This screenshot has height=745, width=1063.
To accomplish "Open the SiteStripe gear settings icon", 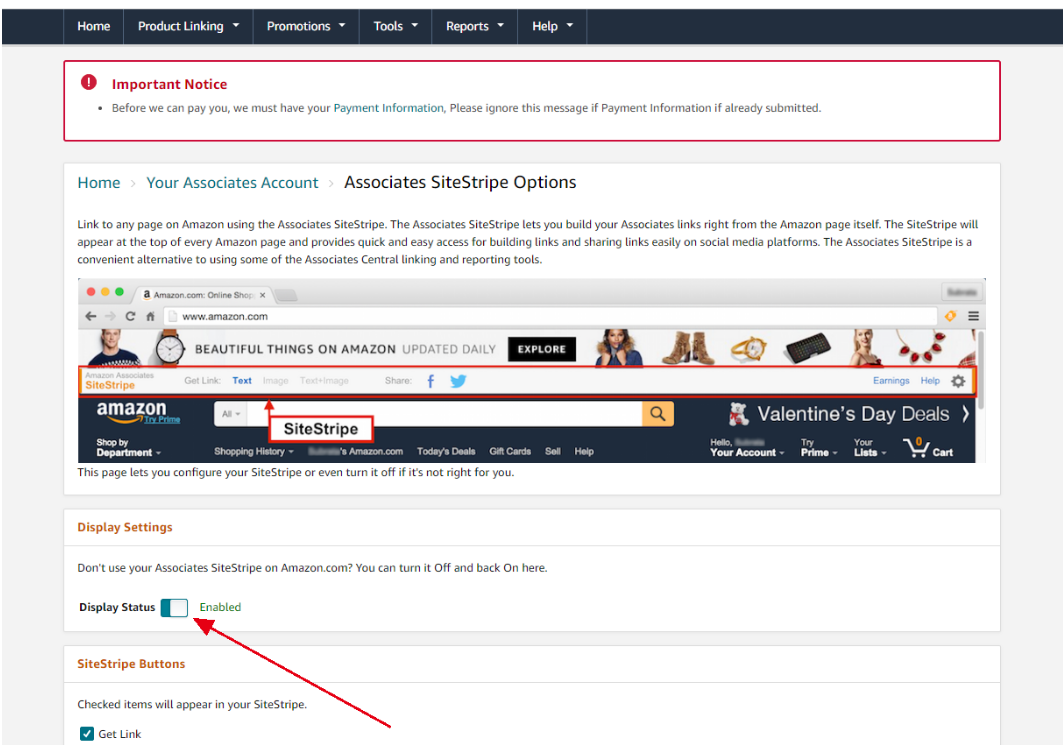I will click(x=958, y=381).
